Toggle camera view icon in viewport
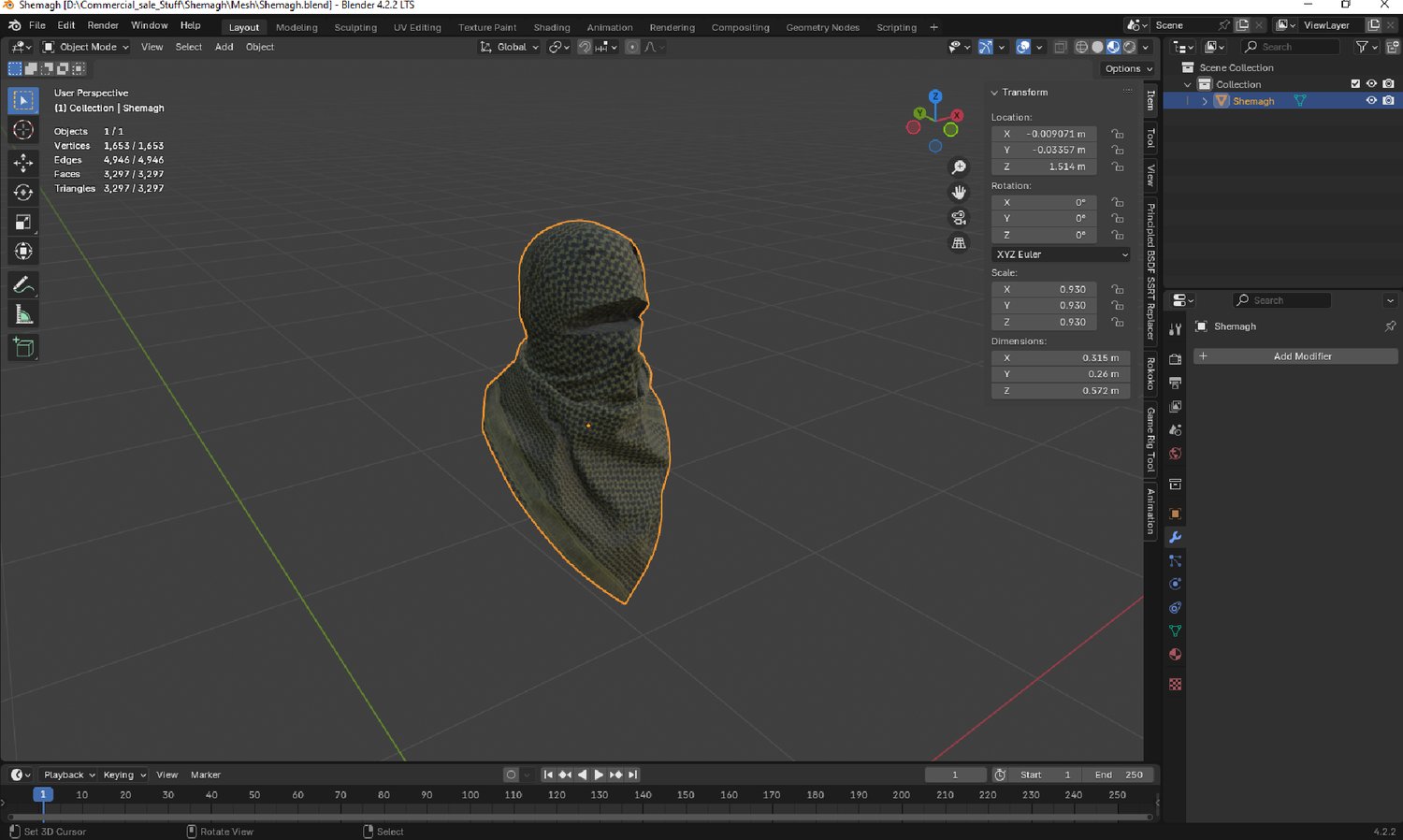The image size is (1403, 840). [959, 218]
